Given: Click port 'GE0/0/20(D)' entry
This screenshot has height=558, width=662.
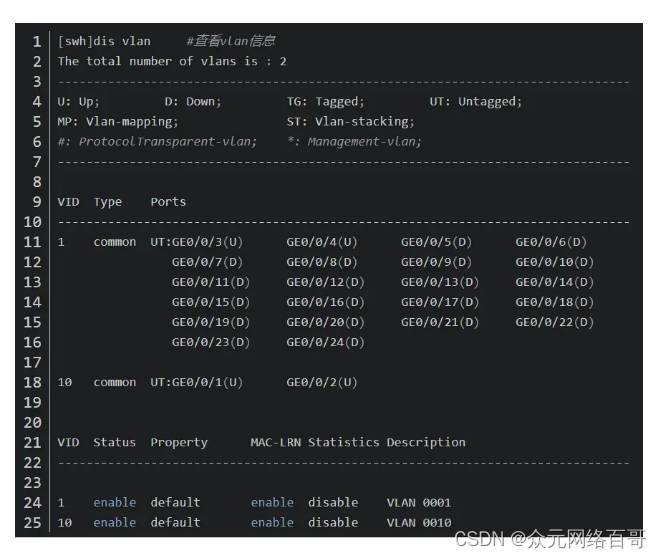Looking at the screenshot, I should [326, 322].
